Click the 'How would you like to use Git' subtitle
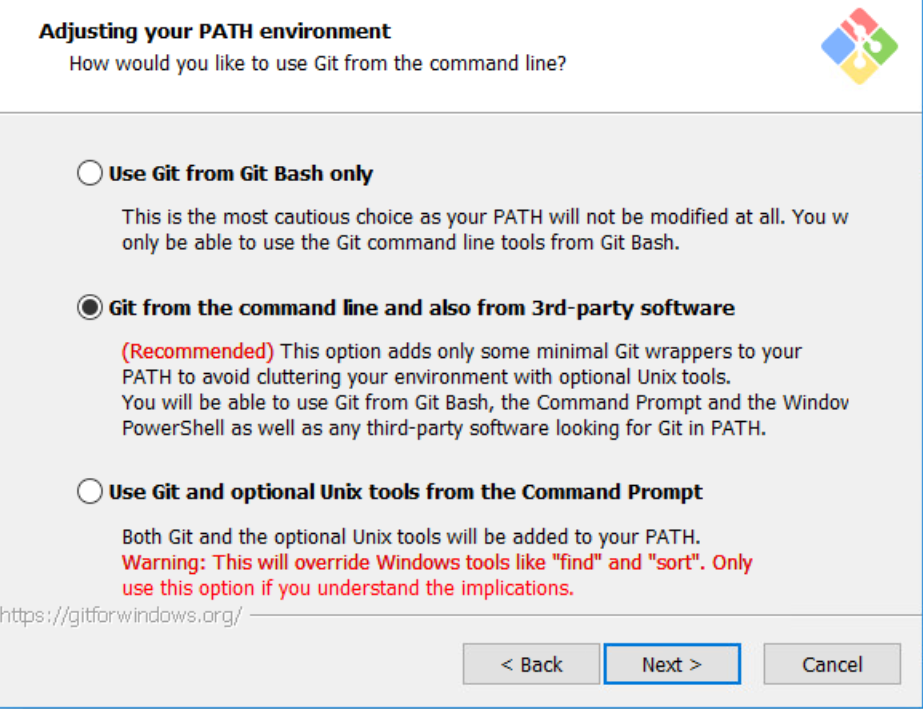923x709 pixels. pos(317,64)
